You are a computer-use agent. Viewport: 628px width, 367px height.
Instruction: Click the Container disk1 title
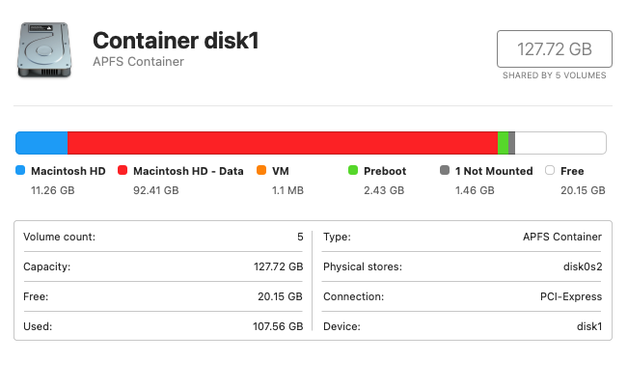pyautogui.click(x=176, y=40)
